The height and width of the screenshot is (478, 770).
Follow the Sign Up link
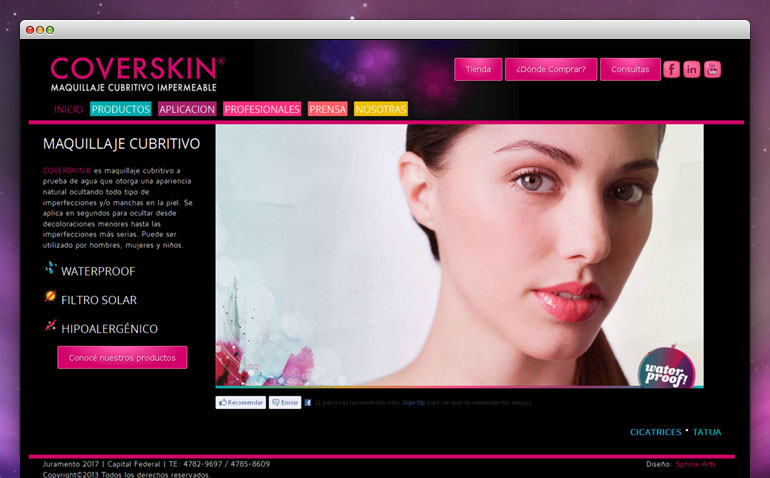(x=413, y=402)
